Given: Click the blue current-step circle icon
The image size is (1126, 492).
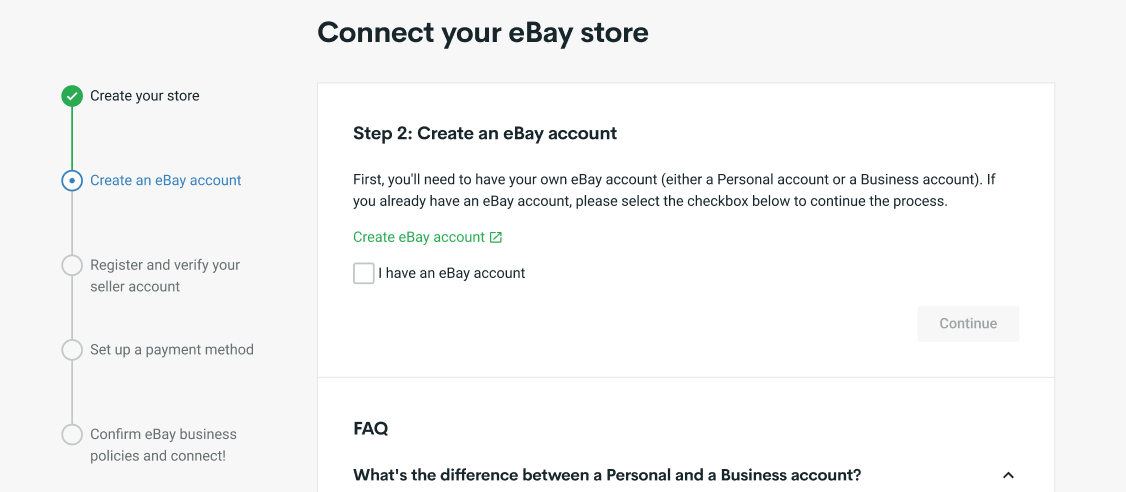Looking at the screenshot, I should tap(72, 180).
